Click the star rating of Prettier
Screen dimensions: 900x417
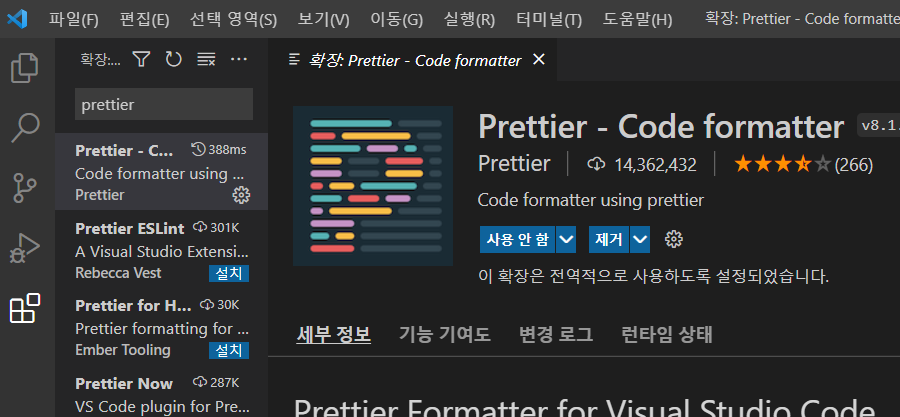tap(782, 165)
